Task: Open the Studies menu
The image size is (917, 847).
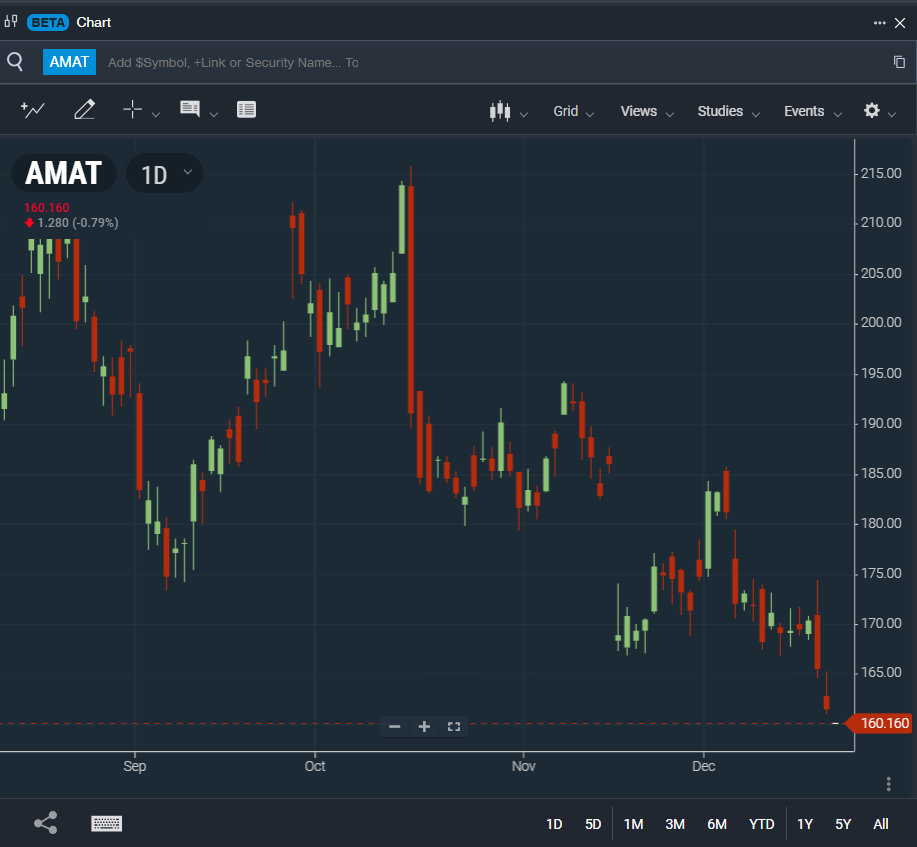Action: point(728,111)
